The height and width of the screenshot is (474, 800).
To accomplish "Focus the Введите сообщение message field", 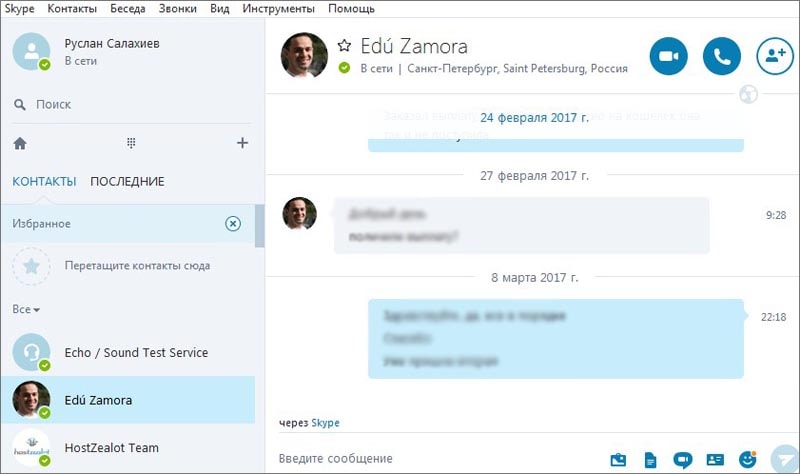I will coord(439,459).
